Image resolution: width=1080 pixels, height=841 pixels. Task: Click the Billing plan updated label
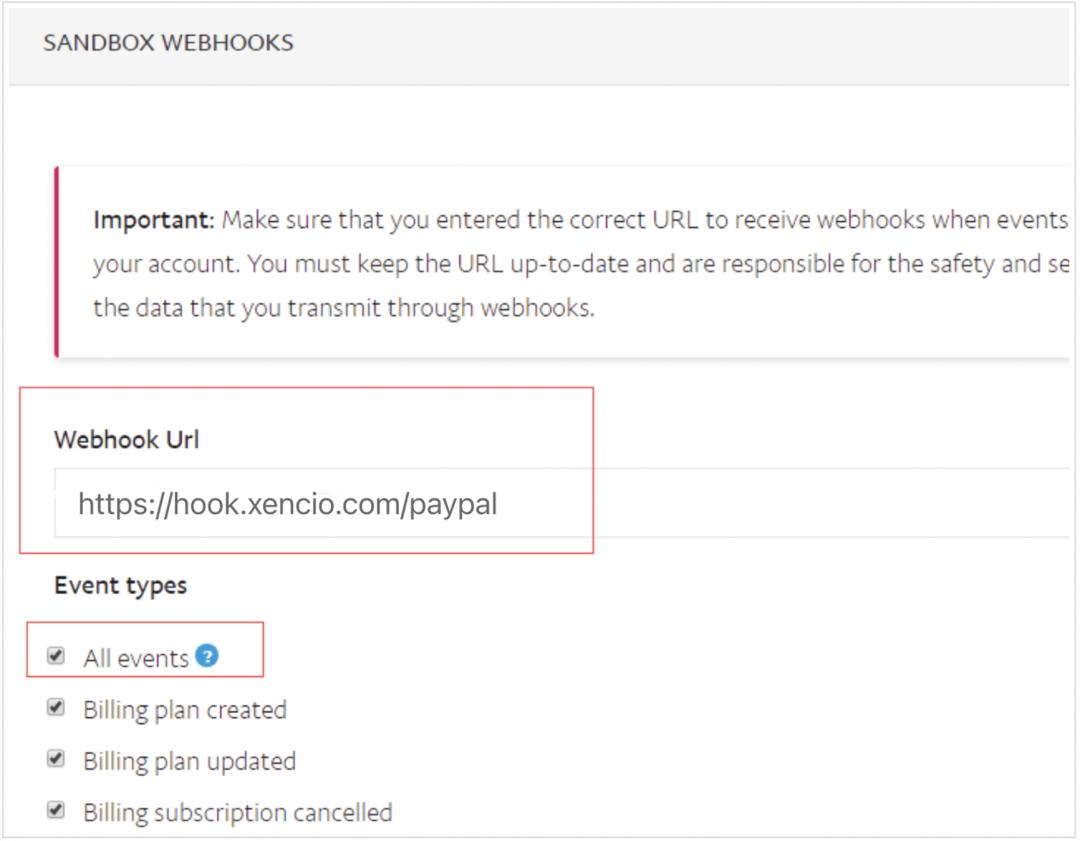pyautogui.click(x=189, y=761)
